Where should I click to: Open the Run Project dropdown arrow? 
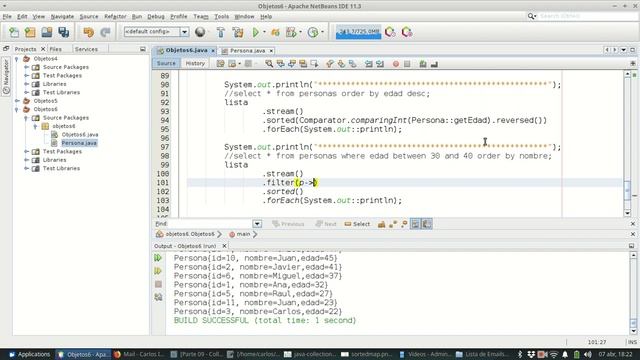pyautogui.click(x=264, y=32)
